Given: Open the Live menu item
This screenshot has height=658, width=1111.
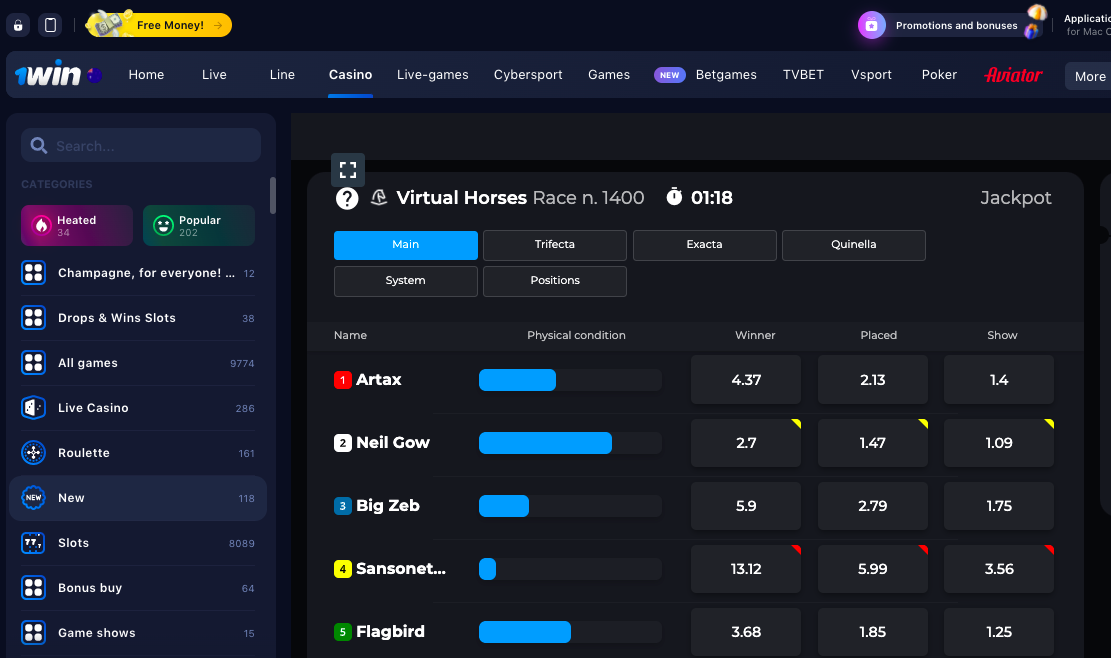Looking at the screenshot, I should [x=214, y=74].
